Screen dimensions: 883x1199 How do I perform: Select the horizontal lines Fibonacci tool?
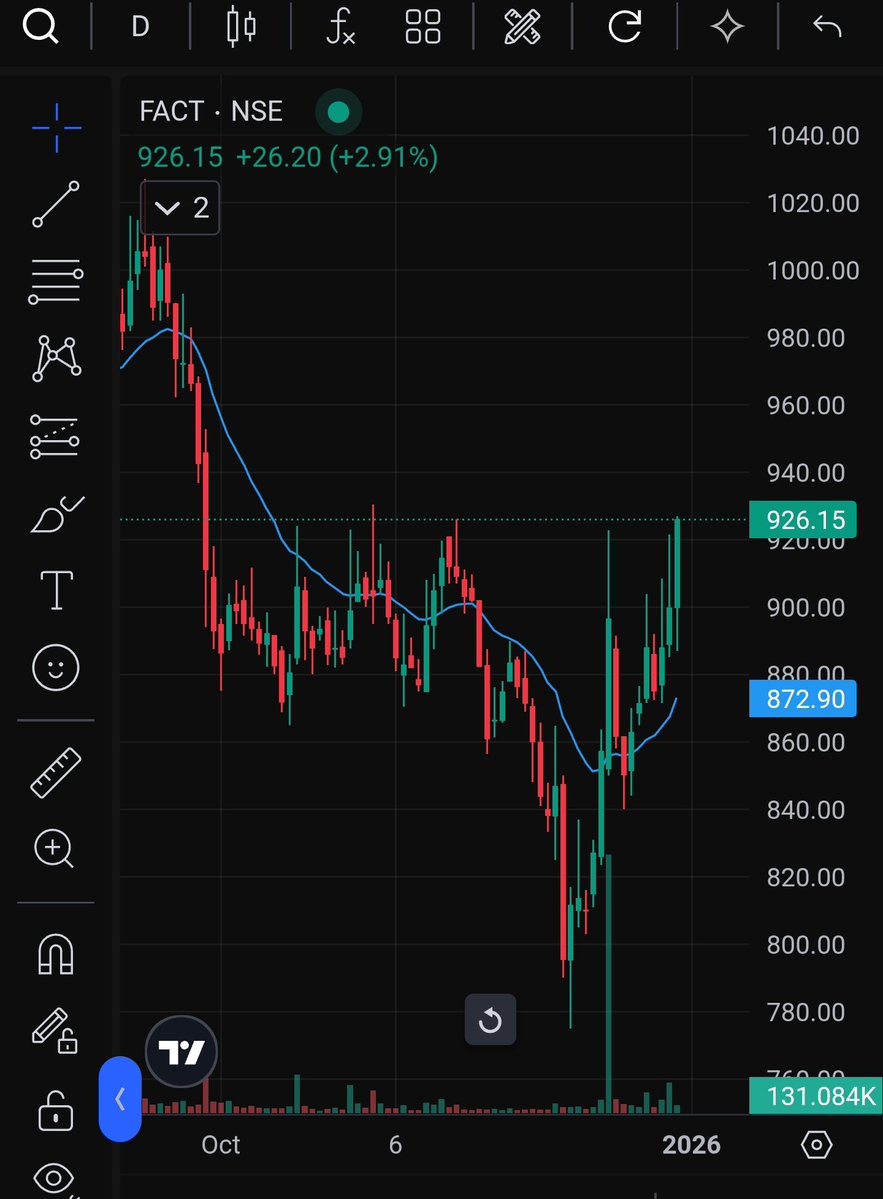[x=56, y=281]
